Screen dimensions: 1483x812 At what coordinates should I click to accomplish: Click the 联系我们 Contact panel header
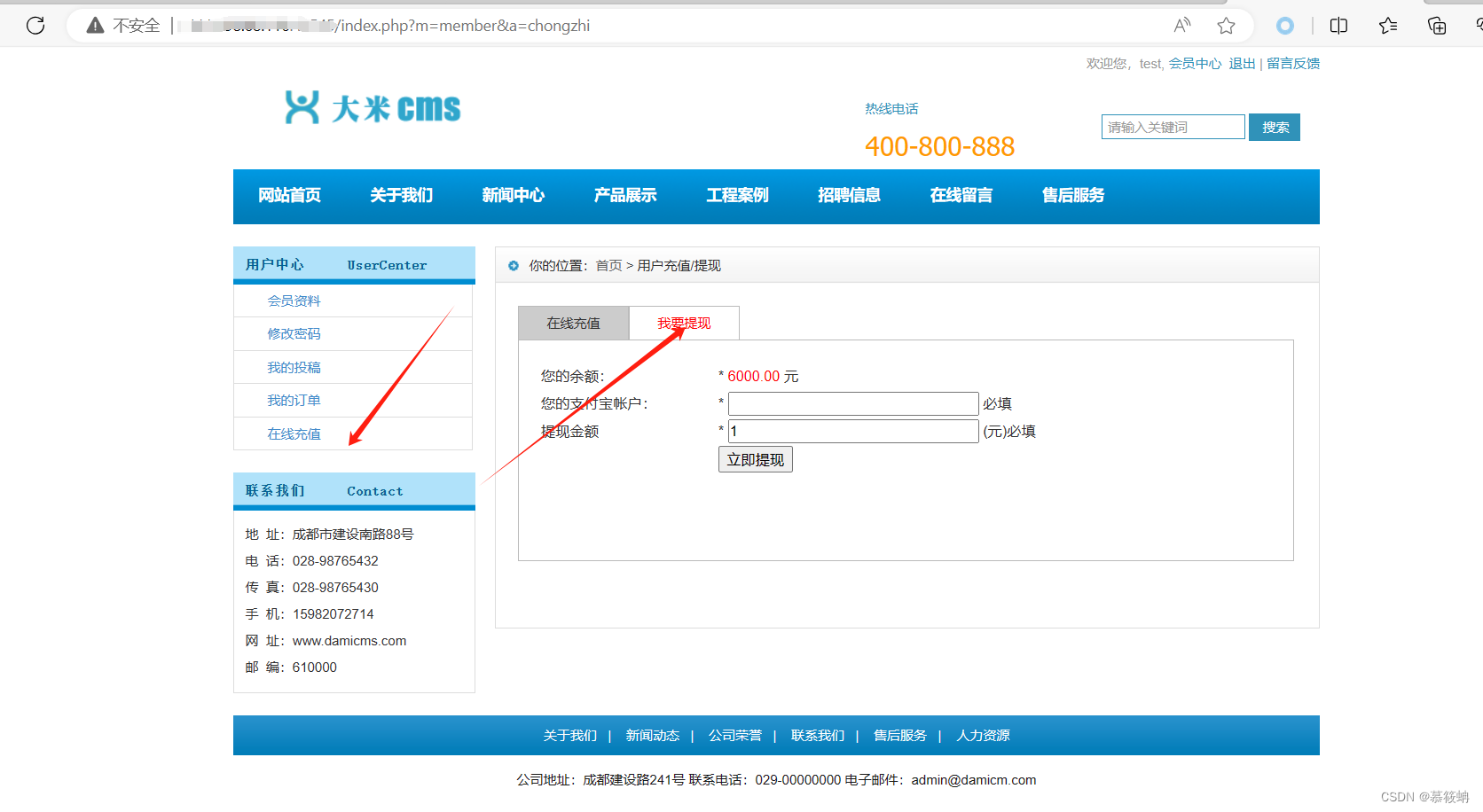click(x=354, y=491)
